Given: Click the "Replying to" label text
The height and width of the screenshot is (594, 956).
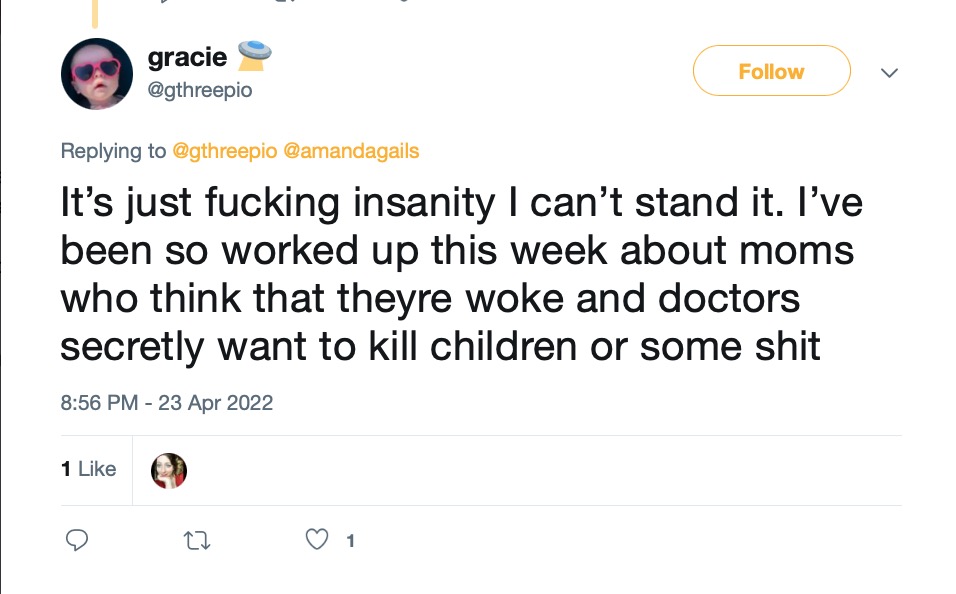Looking at the screenshot, I should coord(113,151).
